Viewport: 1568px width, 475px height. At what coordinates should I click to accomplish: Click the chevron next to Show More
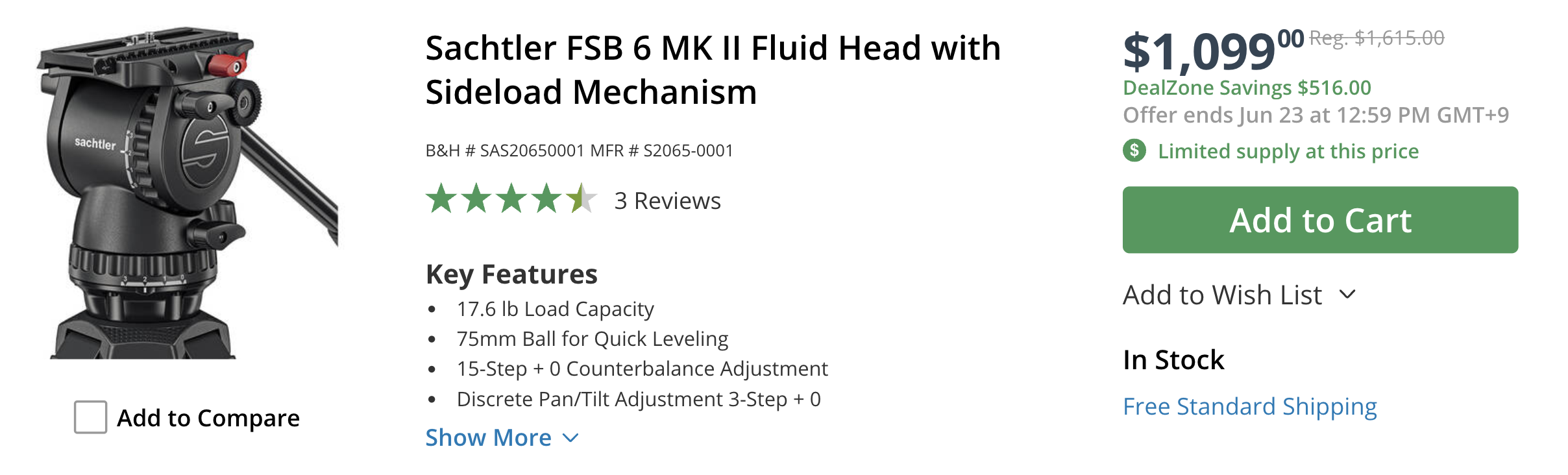tap(570, 439)
